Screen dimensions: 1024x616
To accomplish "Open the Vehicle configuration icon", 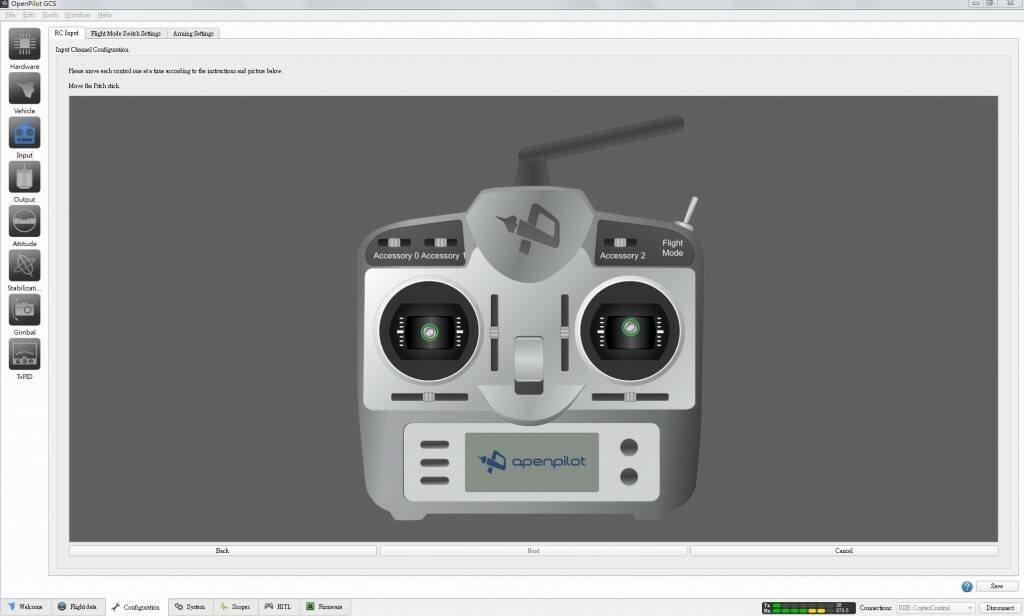I will point(24,89).
